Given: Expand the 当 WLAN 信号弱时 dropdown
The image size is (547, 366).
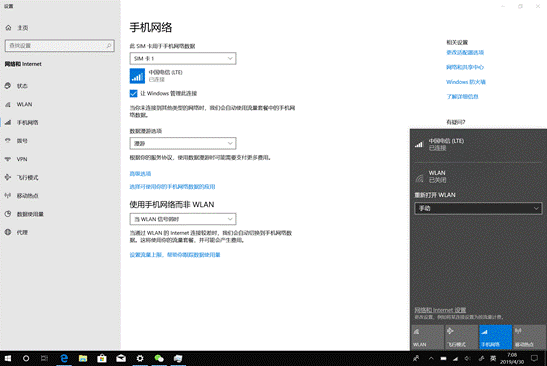Looking at the screenshot, I should (x=183, y=219).
